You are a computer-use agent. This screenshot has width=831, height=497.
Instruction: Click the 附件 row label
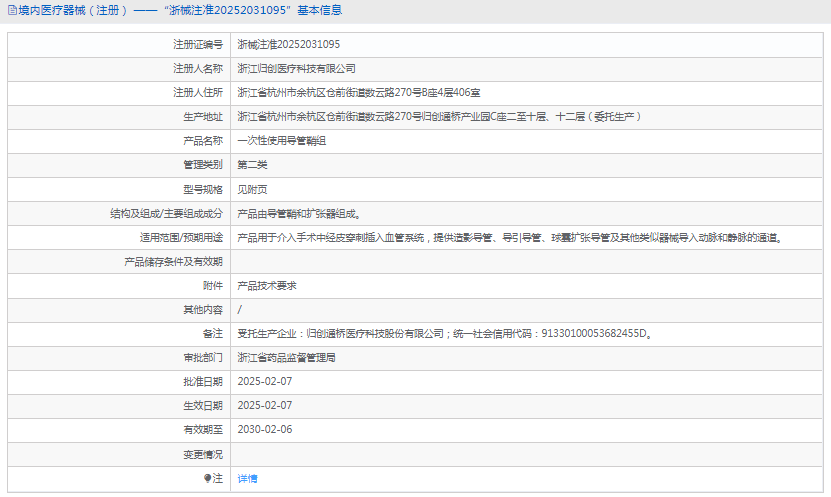pyautogui.click(x=213, y=286)
